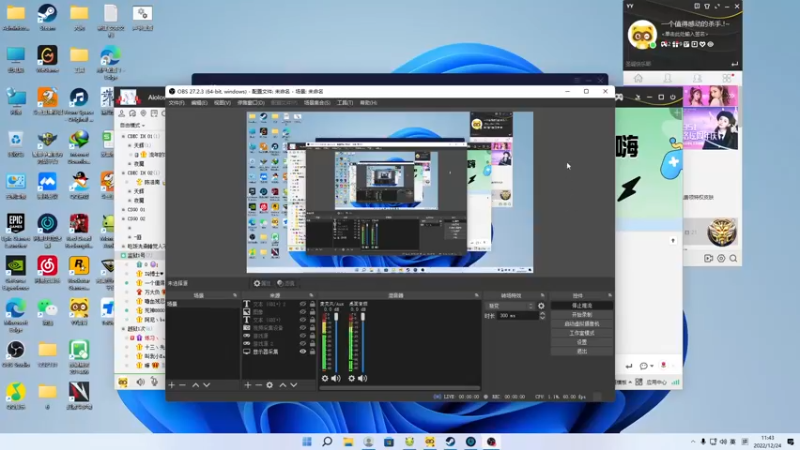Toggle lock on 视频采集设备 source
Image resolution: width=800 pixels, height=450 pixels.
pos(312,328)
